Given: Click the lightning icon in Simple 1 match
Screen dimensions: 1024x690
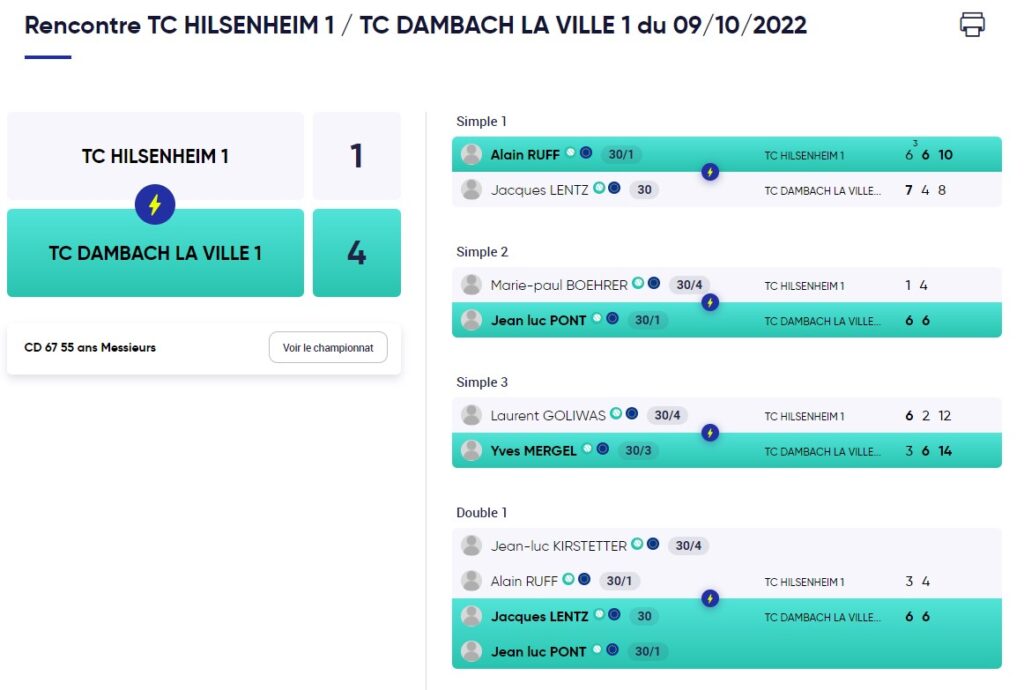Looking at the screenshot, I should 710,172.
